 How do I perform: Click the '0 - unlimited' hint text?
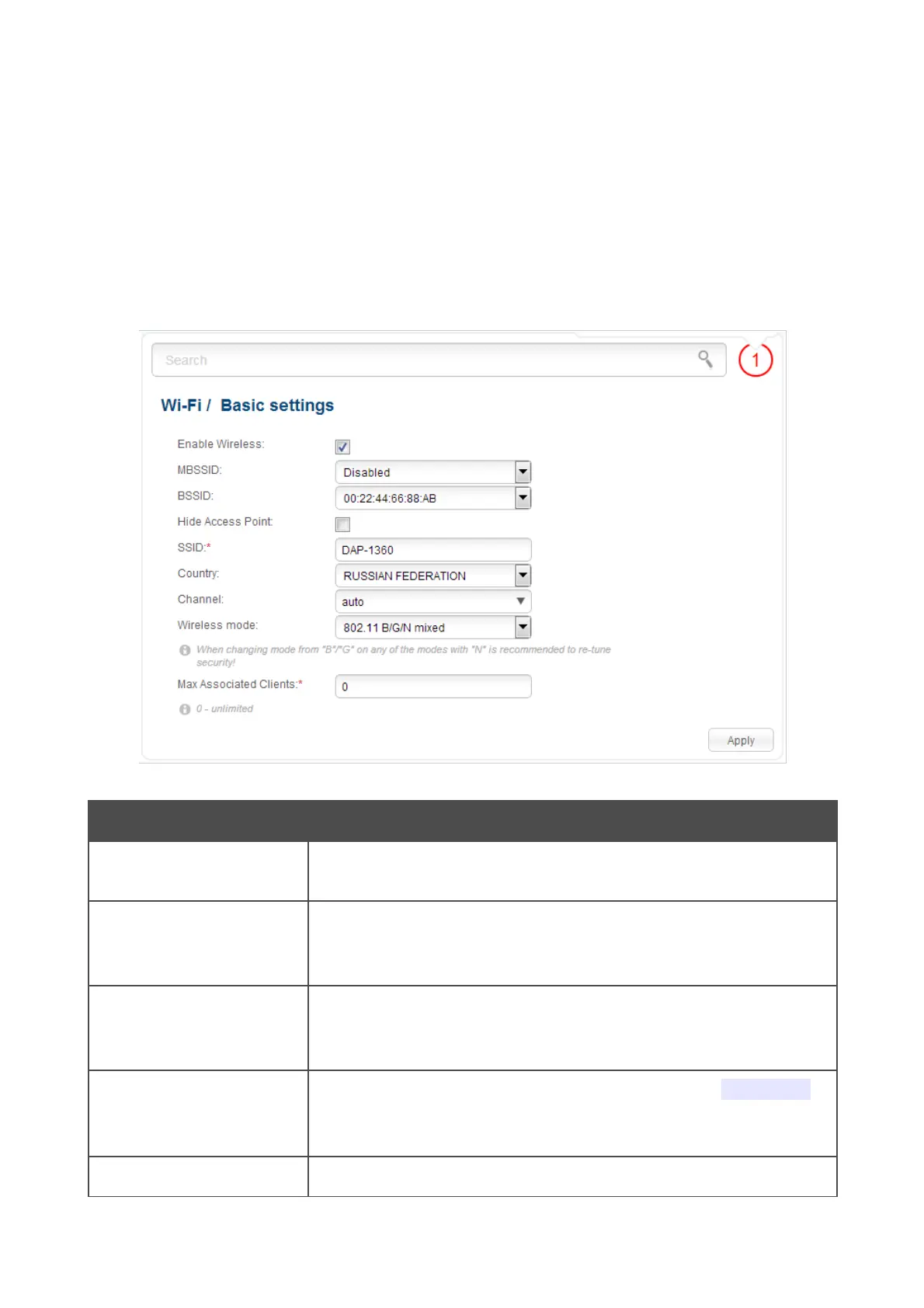[224, 709]
